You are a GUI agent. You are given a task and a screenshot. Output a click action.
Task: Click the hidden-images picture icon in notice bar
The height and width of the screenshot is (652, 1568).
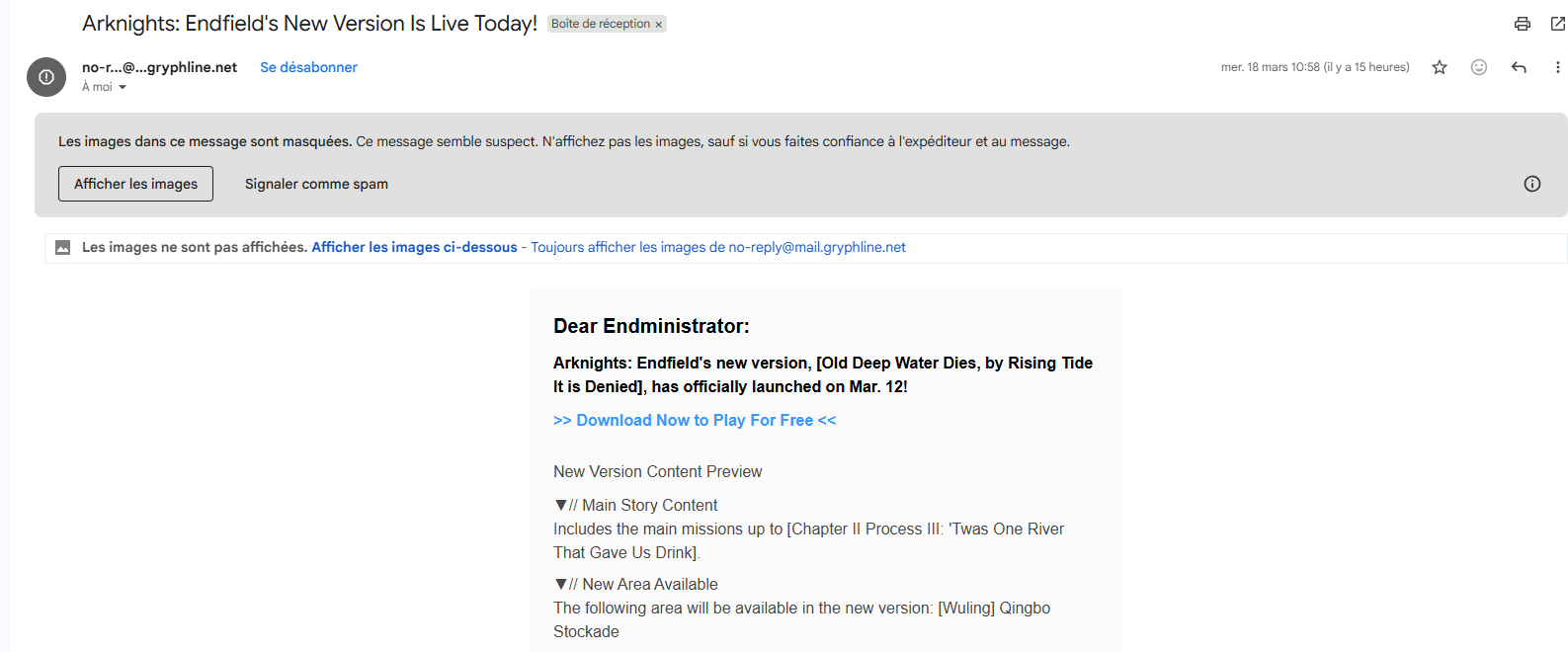pos(62,248)
